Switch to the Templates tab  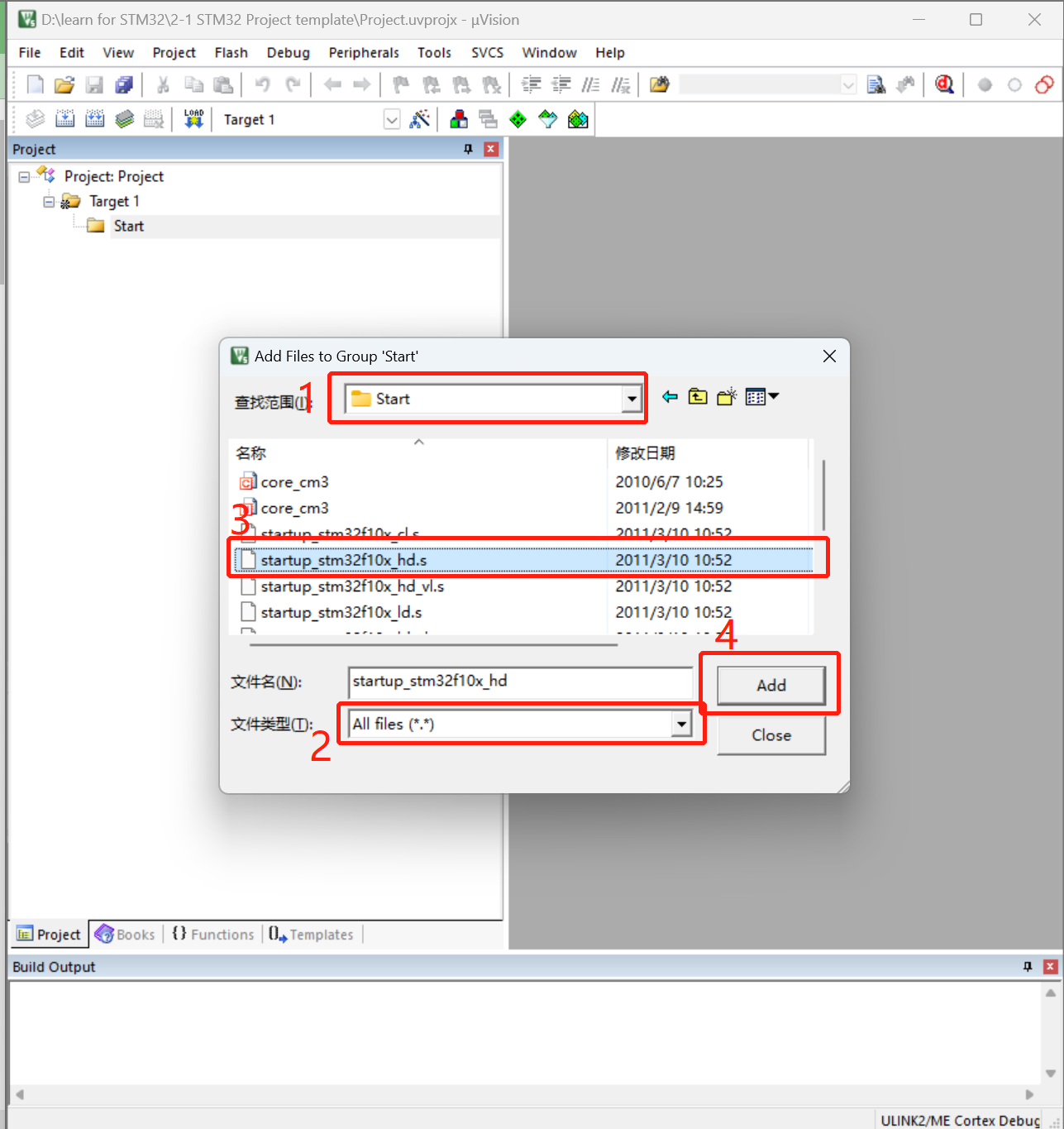tap(312, 934)
